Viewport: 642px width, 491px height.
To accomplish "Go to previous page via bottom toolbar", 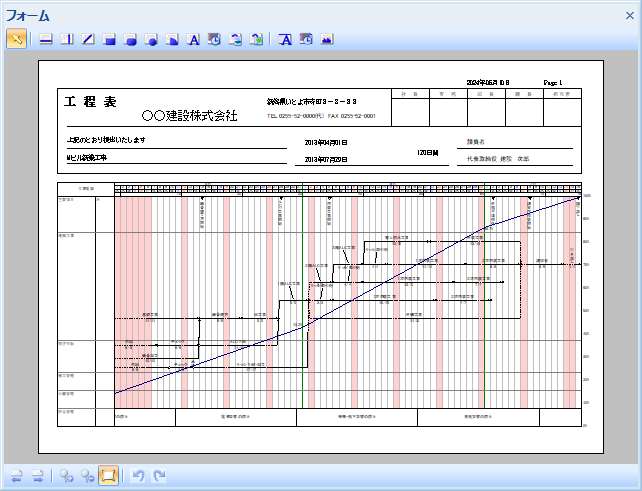I will (x=17, y=476).
